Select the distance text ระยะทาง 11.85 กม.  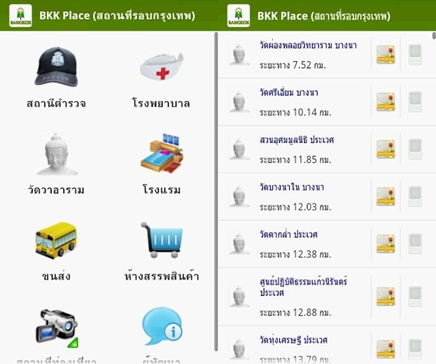tap(295, 160)
